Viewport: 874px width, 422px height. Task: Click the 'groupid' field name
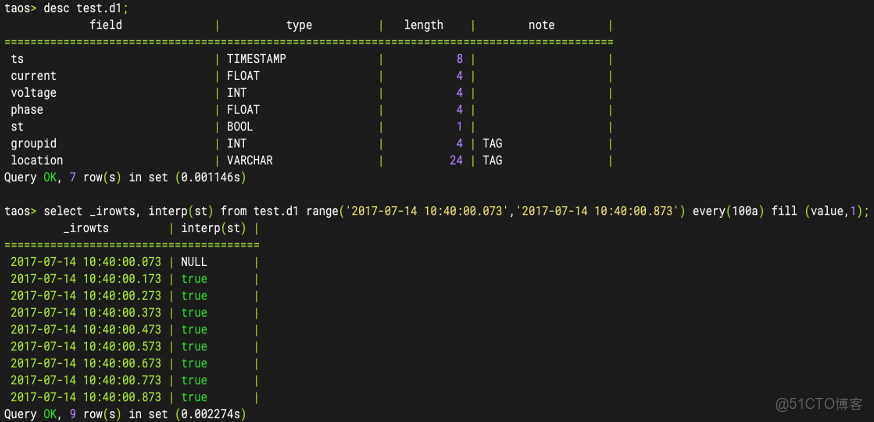click(x=33, y=144)
